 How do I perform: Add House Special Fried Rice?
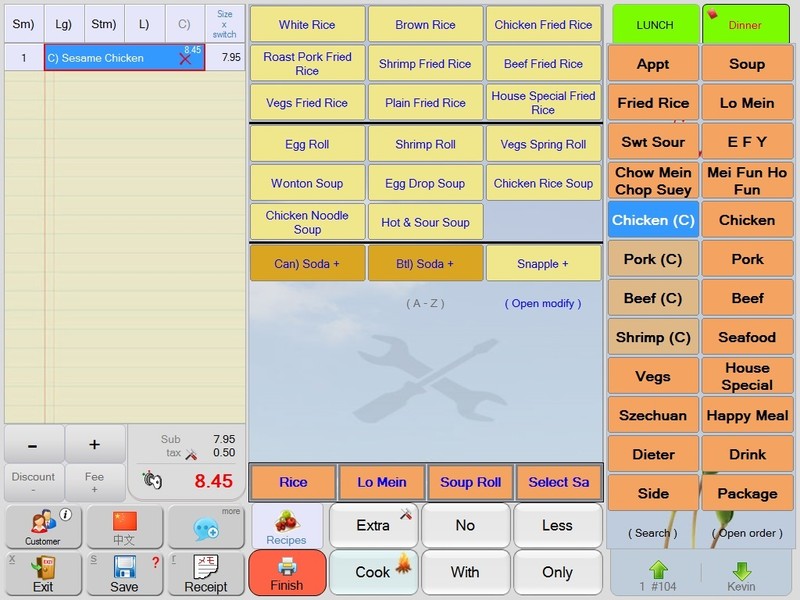(543, 103)
